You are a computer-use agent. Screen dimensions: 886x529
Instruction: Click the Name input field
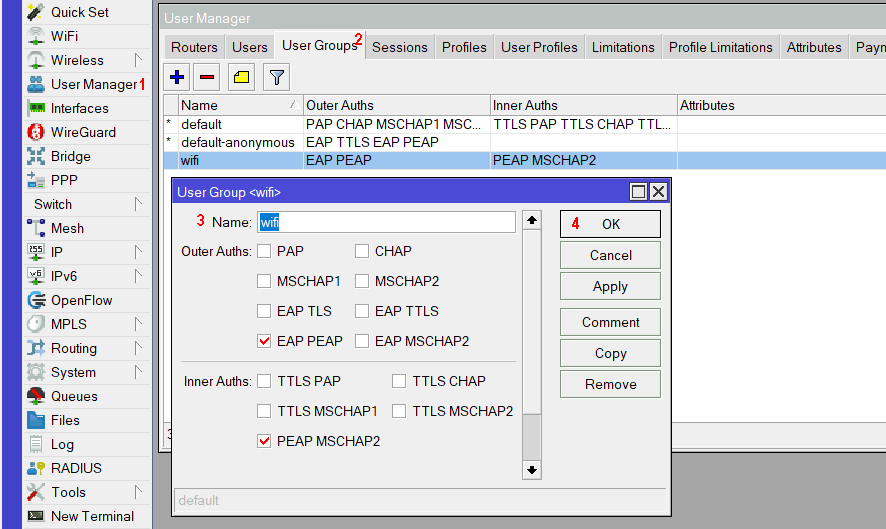(x=386, y=222)
